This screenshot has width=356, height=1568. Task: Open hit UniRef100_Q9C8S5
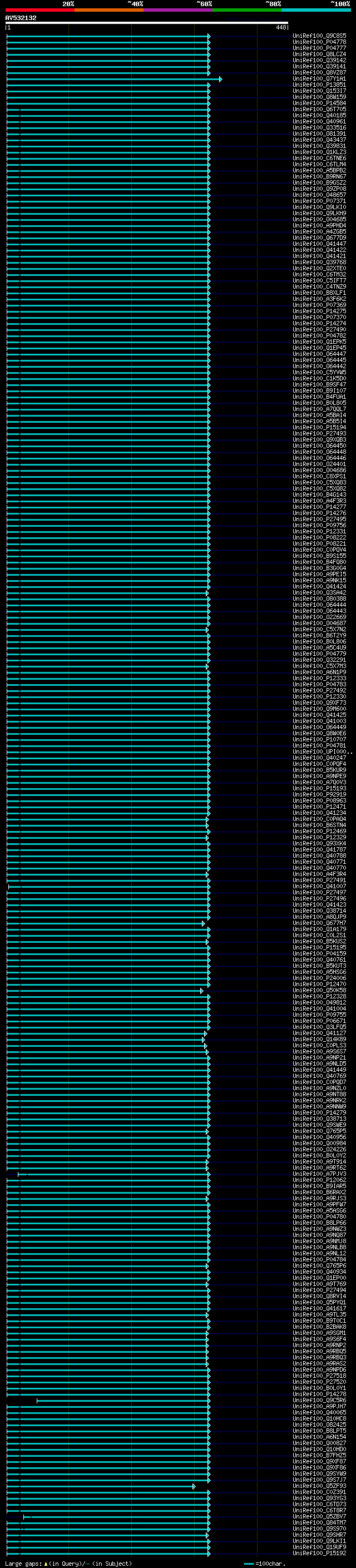tap(319, 36)
